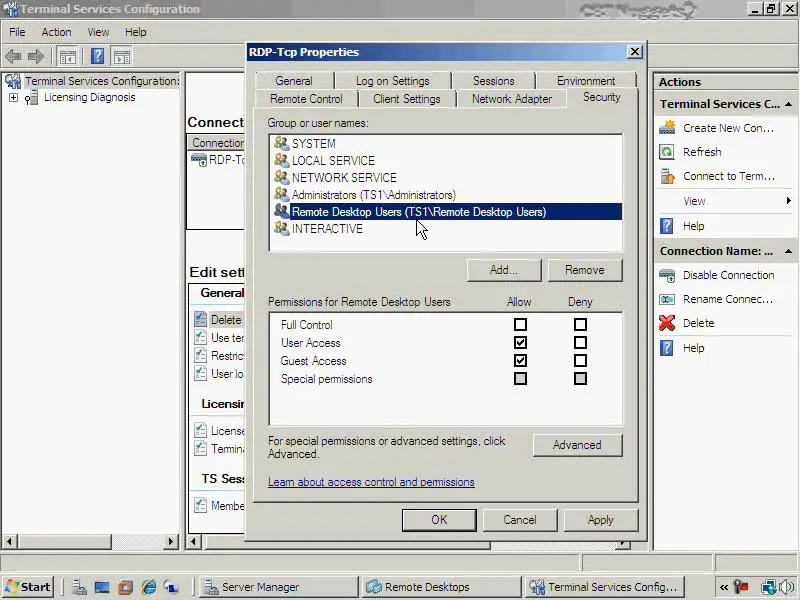The width and height of the screenshot is (800, 600).
Task: Click the Delete setting icon in General list
Action: (x=201, y=319)
